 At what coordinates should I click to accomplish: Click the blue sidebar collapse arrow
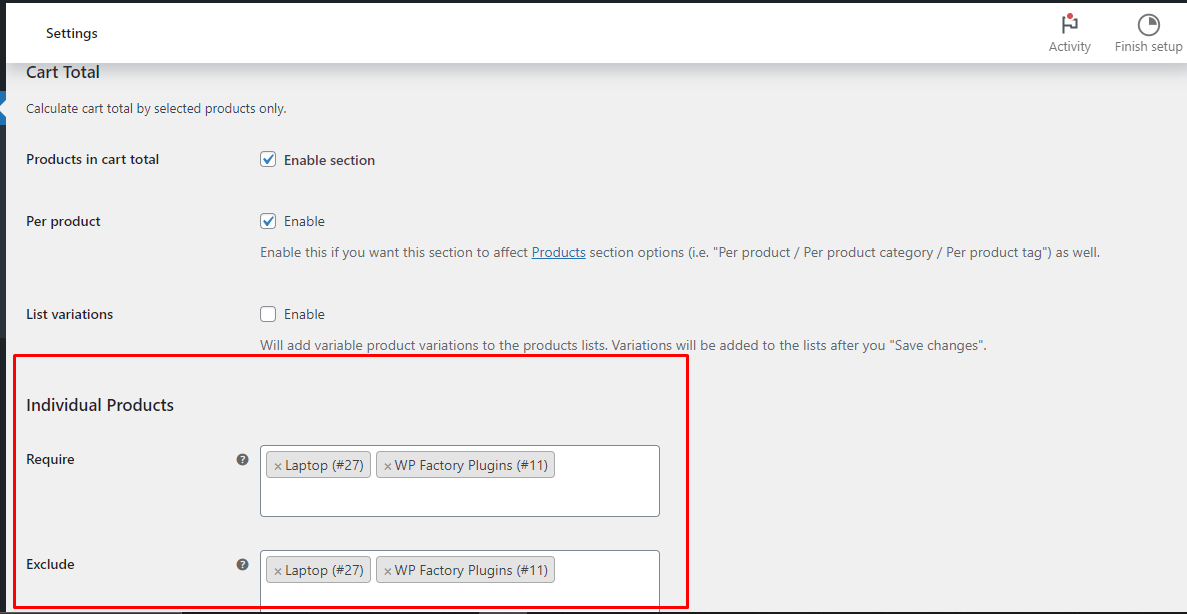pos(3,108)
